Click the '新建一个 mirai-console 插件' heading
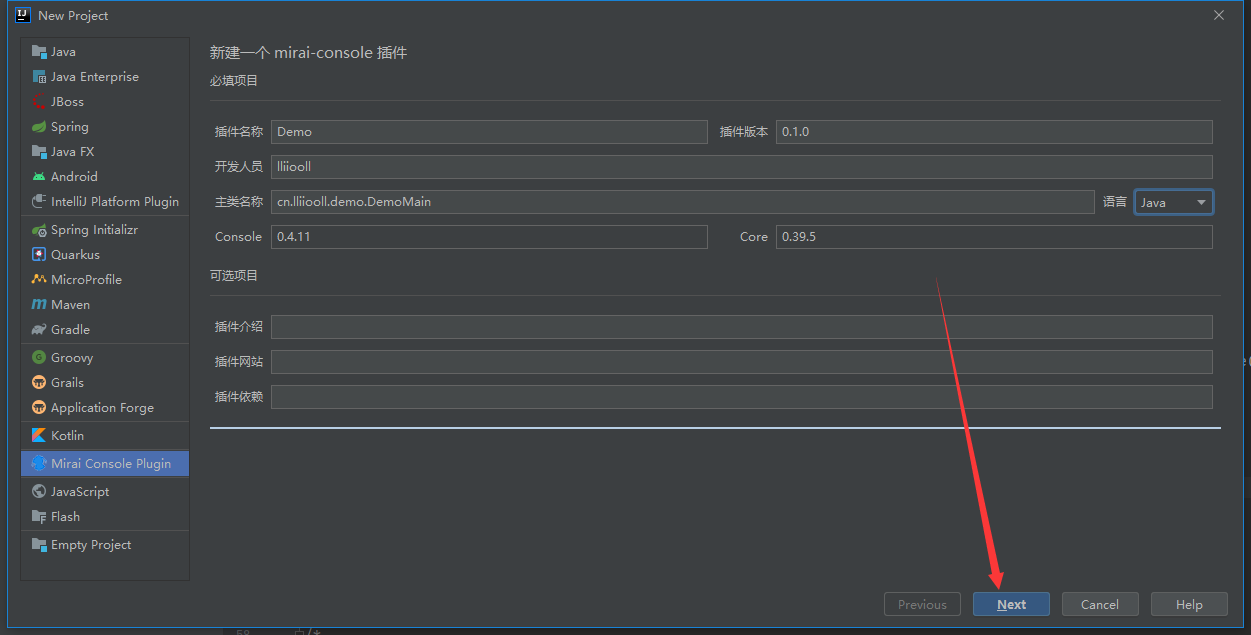 coord(308,53)
